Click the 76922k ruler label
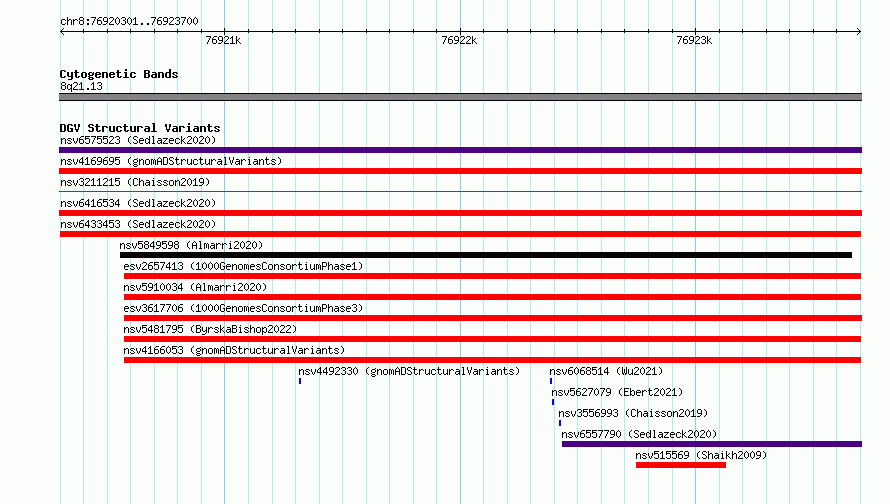890x504 pixels. (459, 40)
